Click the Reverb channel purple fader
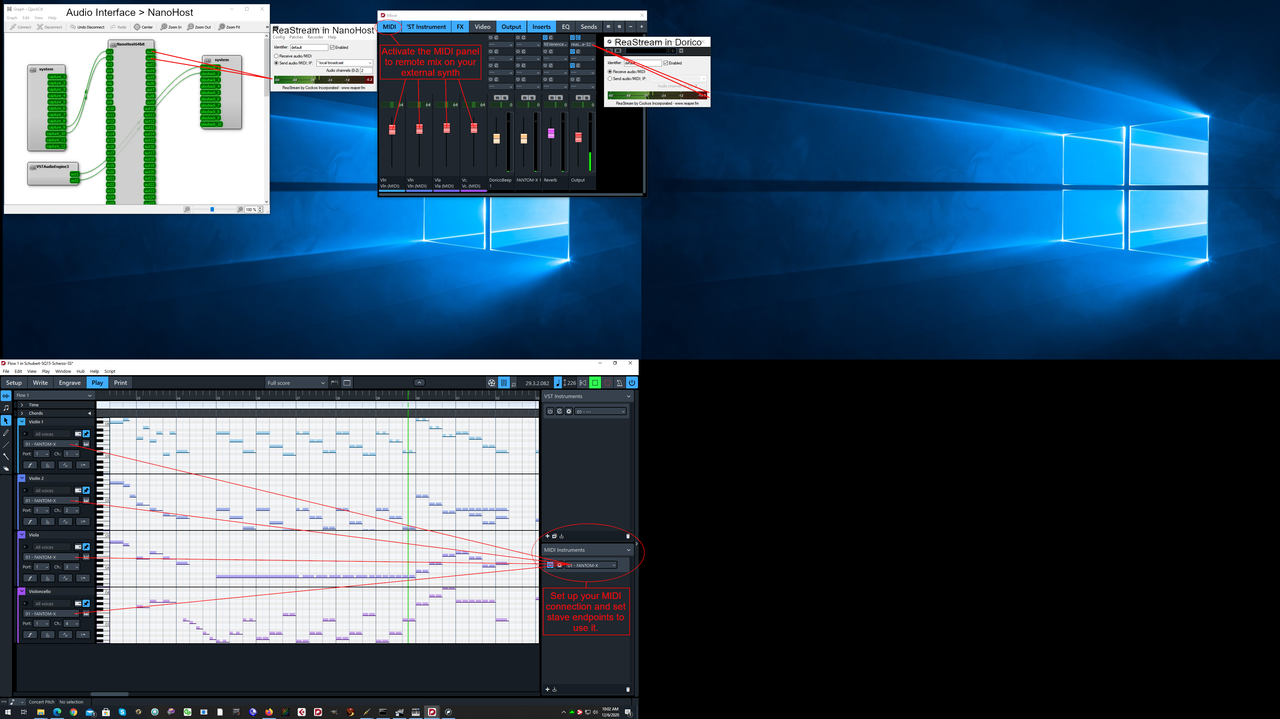1280x719 pixels. [550, 133]
